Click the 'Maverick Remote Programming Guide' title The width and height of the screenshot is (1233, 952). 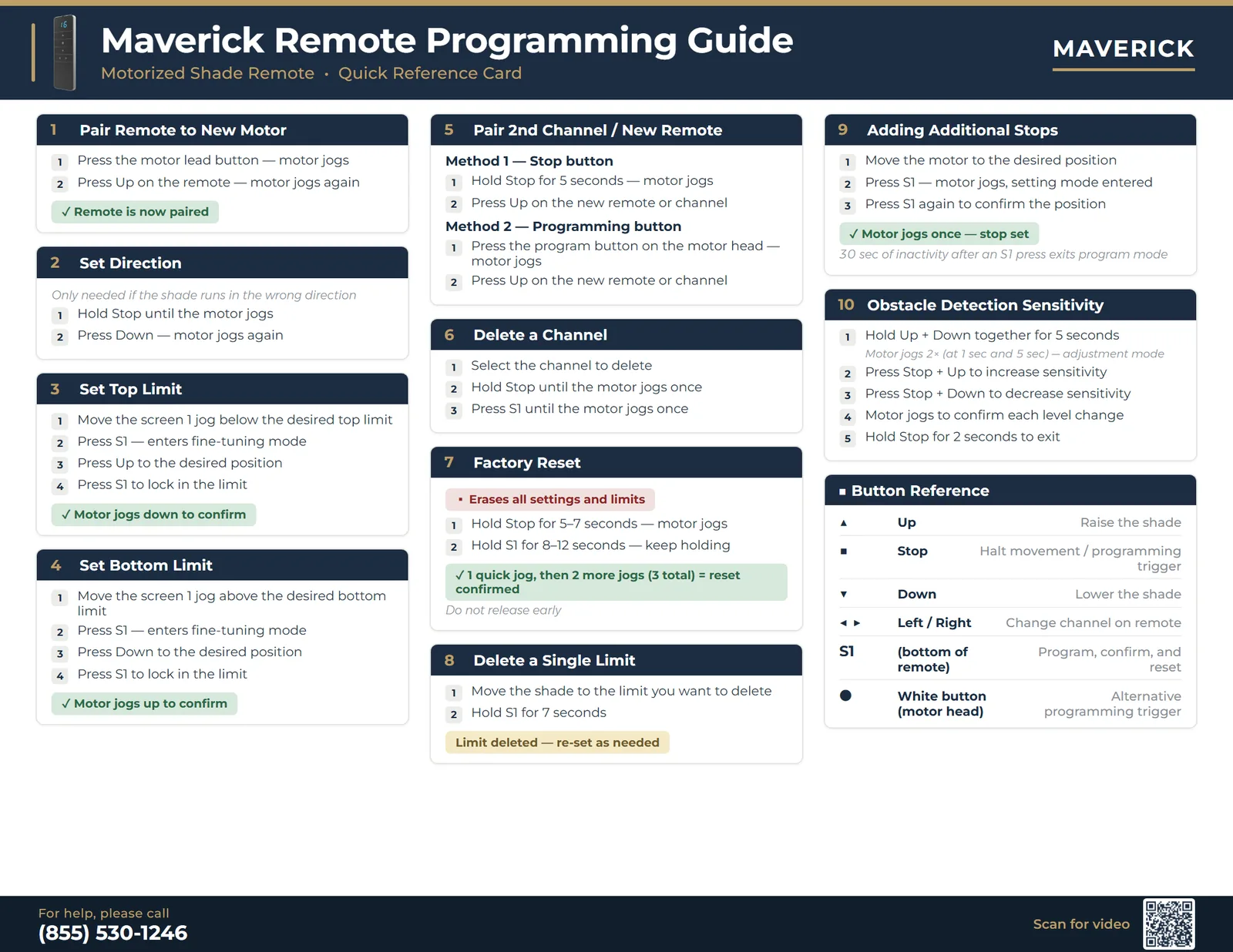(x=447, y=40)
